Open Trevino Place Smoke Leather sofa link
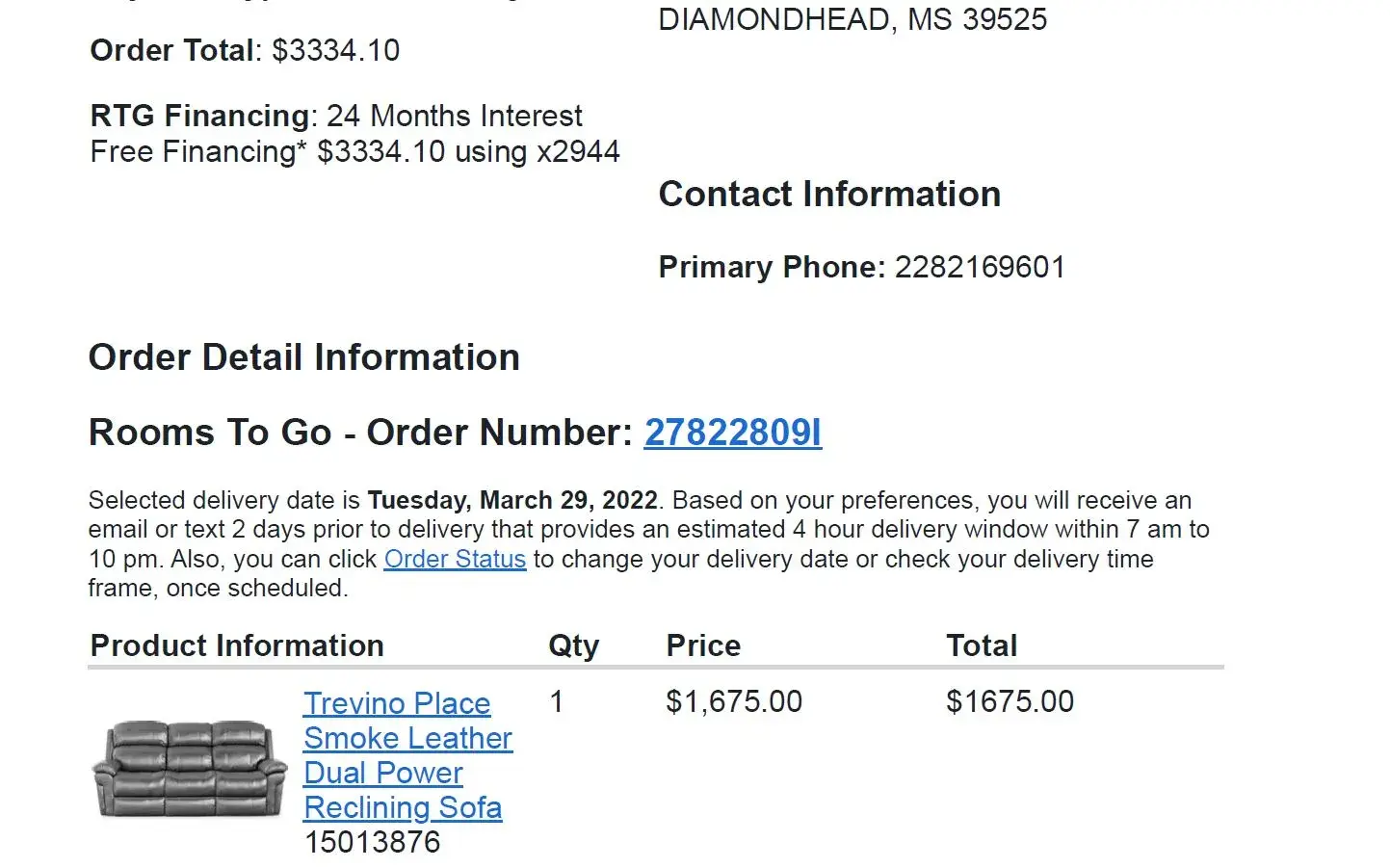The image size is (1390, 868). click(x=407, y=755)
